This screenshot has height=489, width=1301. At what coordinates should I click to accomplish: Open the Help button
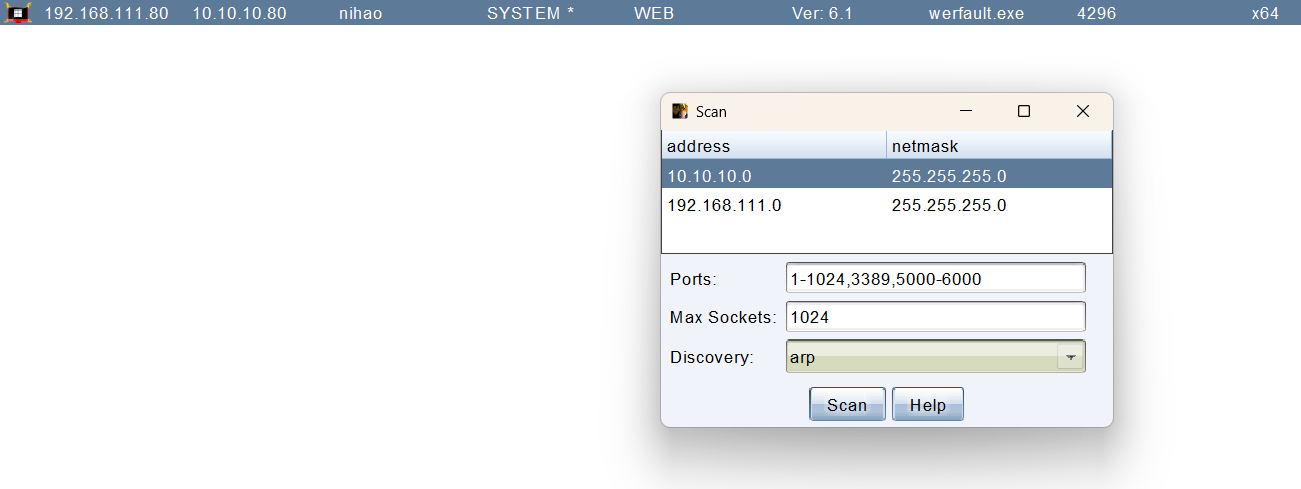click(x=927, y=405)
